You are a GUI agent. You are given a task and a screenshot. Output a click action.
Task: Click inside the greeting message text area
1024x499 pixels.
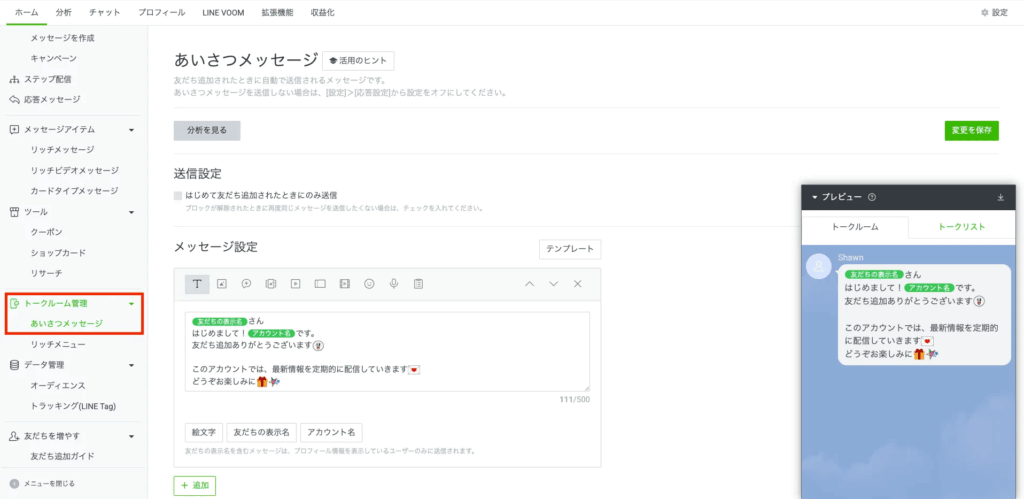(x=387, y=351)
